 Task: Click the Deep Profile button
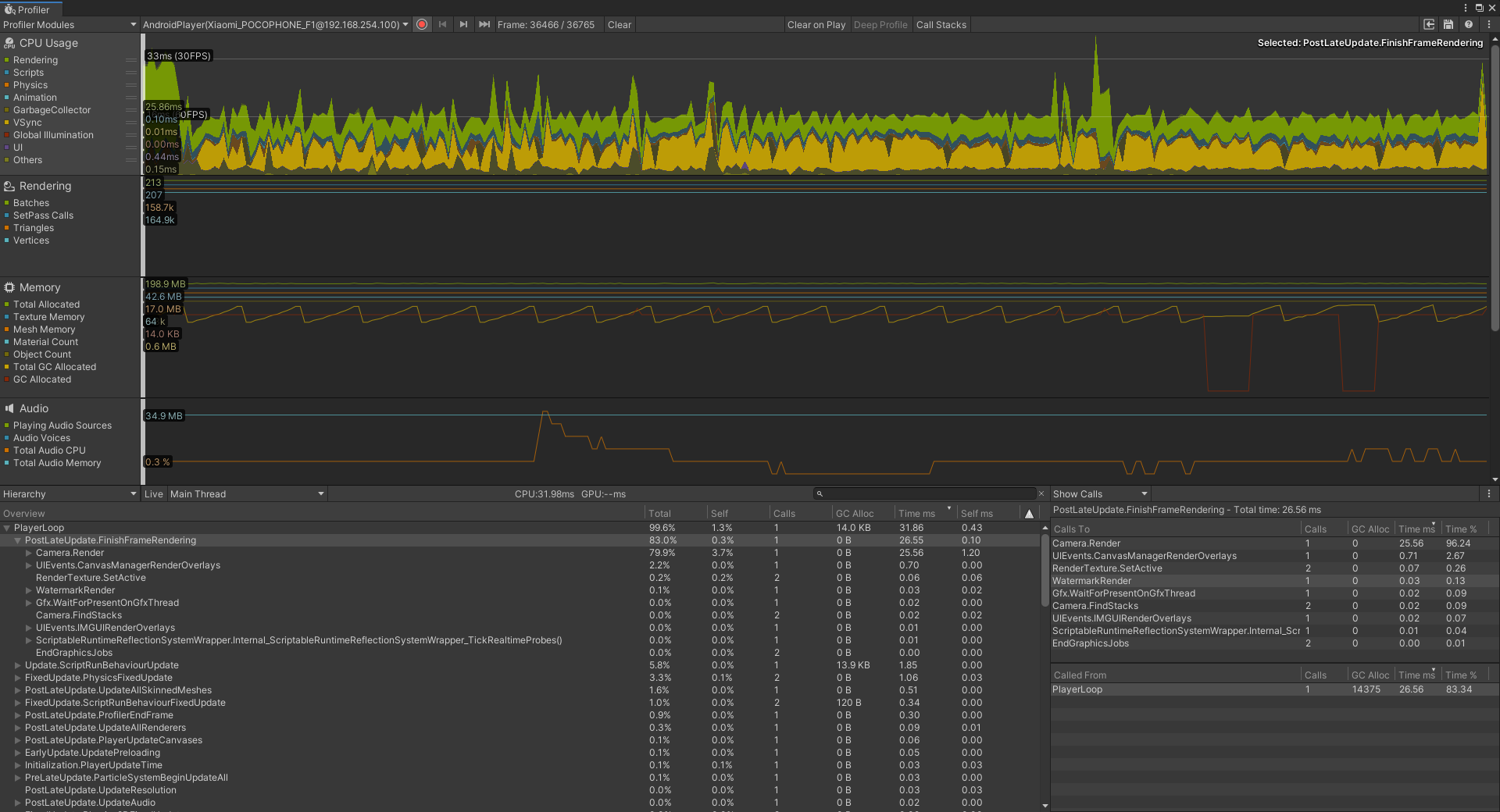pyautogui.click(x=880, y=24)
